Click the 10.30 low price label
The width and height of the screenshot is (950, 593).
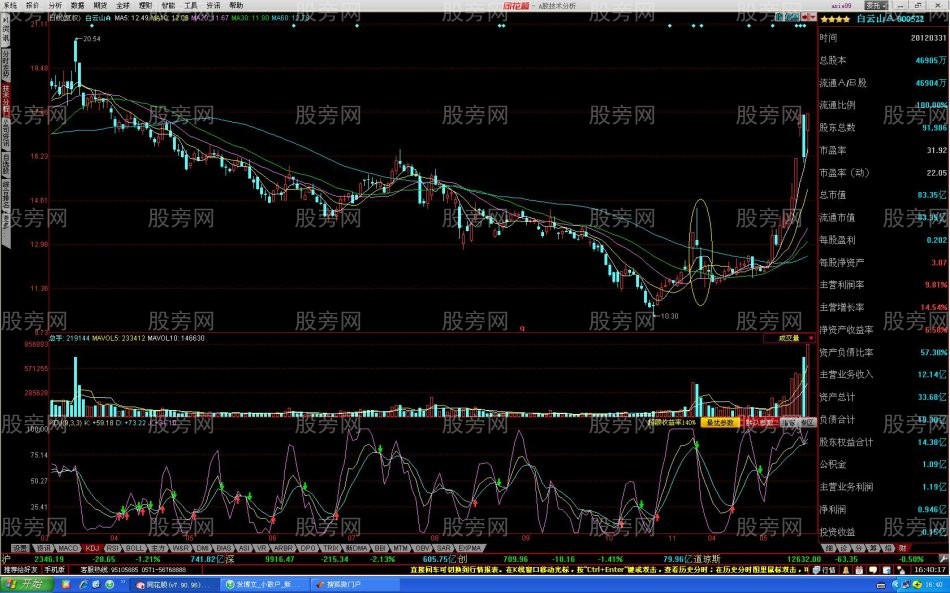pos(669,316)
